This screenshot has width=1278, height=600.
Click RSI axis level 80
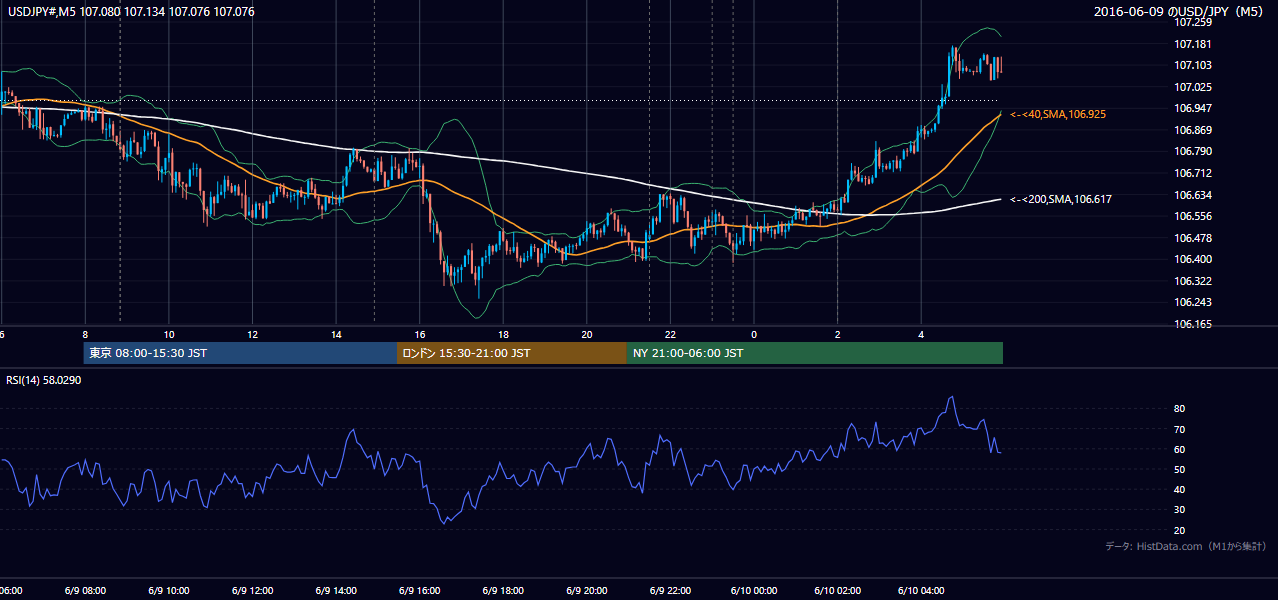[x=1179, y=409]
